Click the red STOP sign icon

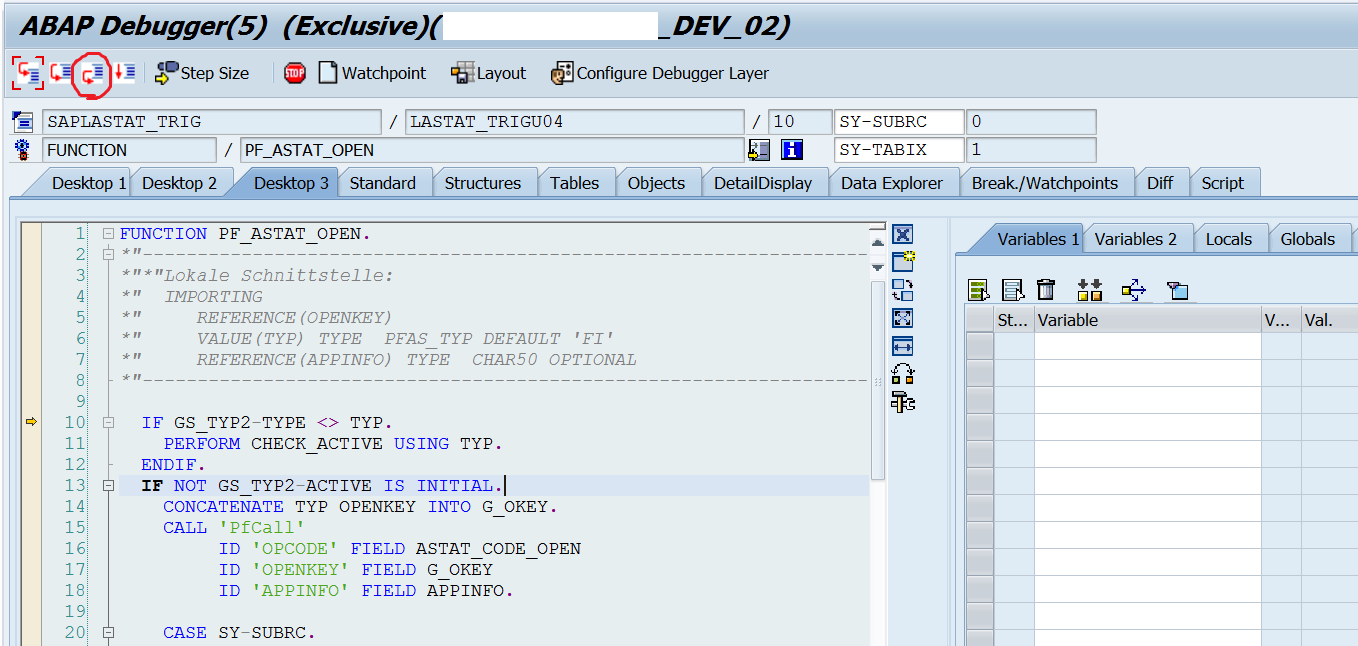[294, 73]
